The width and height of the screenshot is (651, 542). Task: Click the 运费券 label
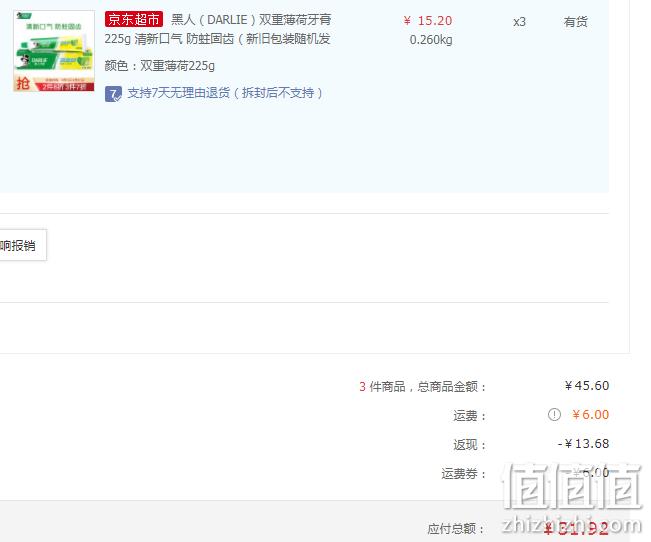pyautogui.click(x=463, y=473)
